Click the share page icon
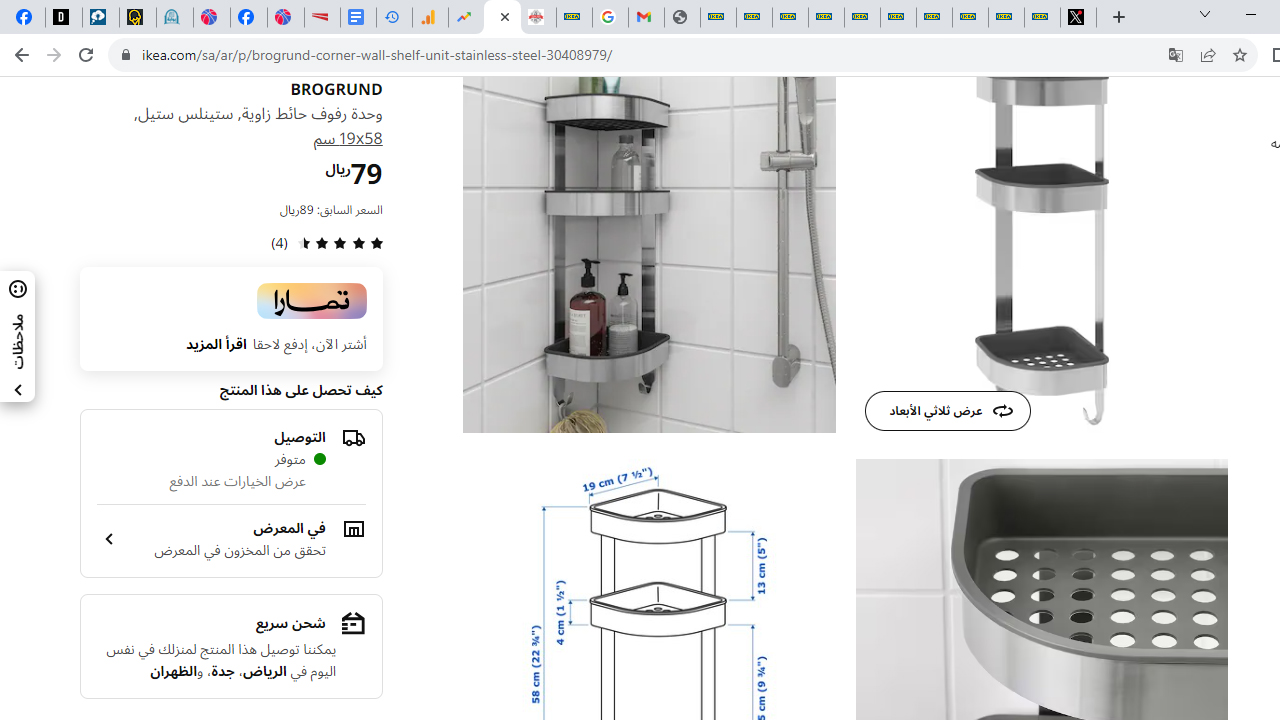 (x=1208, y=55)
